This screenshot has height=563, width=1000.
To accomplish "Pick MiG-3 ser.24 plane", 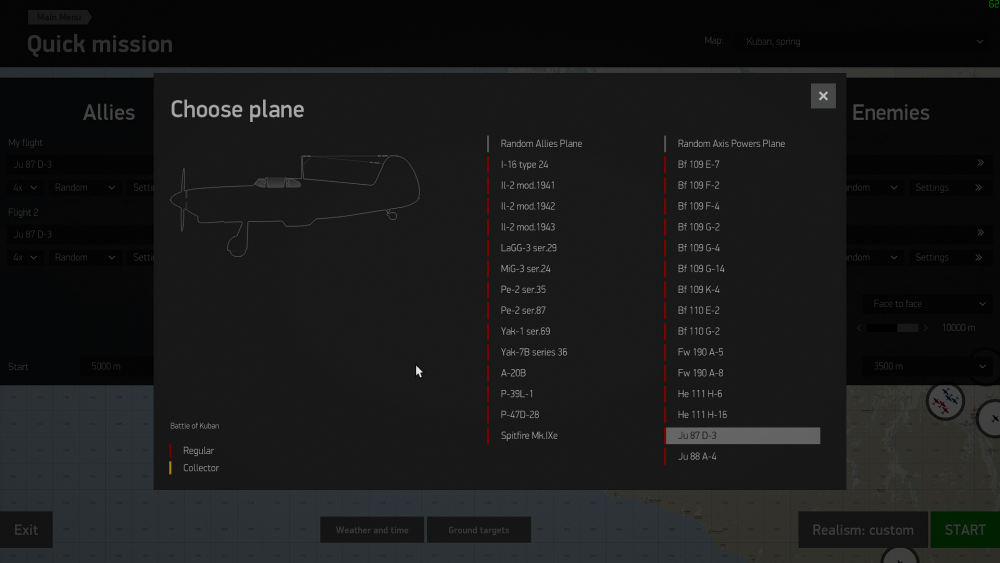I will tap(526, 269).
